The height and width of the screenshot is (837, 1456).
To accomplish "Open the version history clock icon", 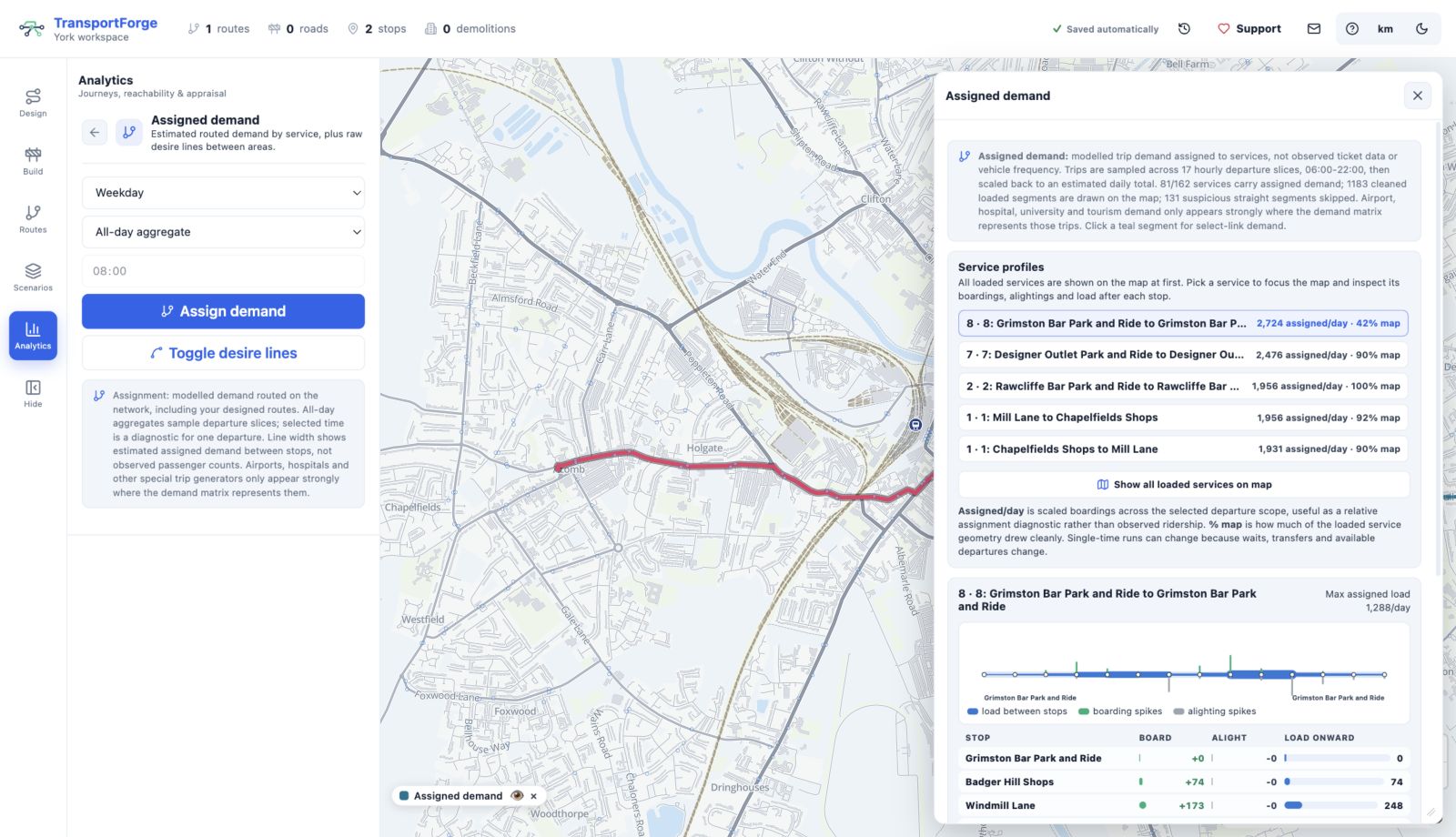I will click(x=1184, y=29).
